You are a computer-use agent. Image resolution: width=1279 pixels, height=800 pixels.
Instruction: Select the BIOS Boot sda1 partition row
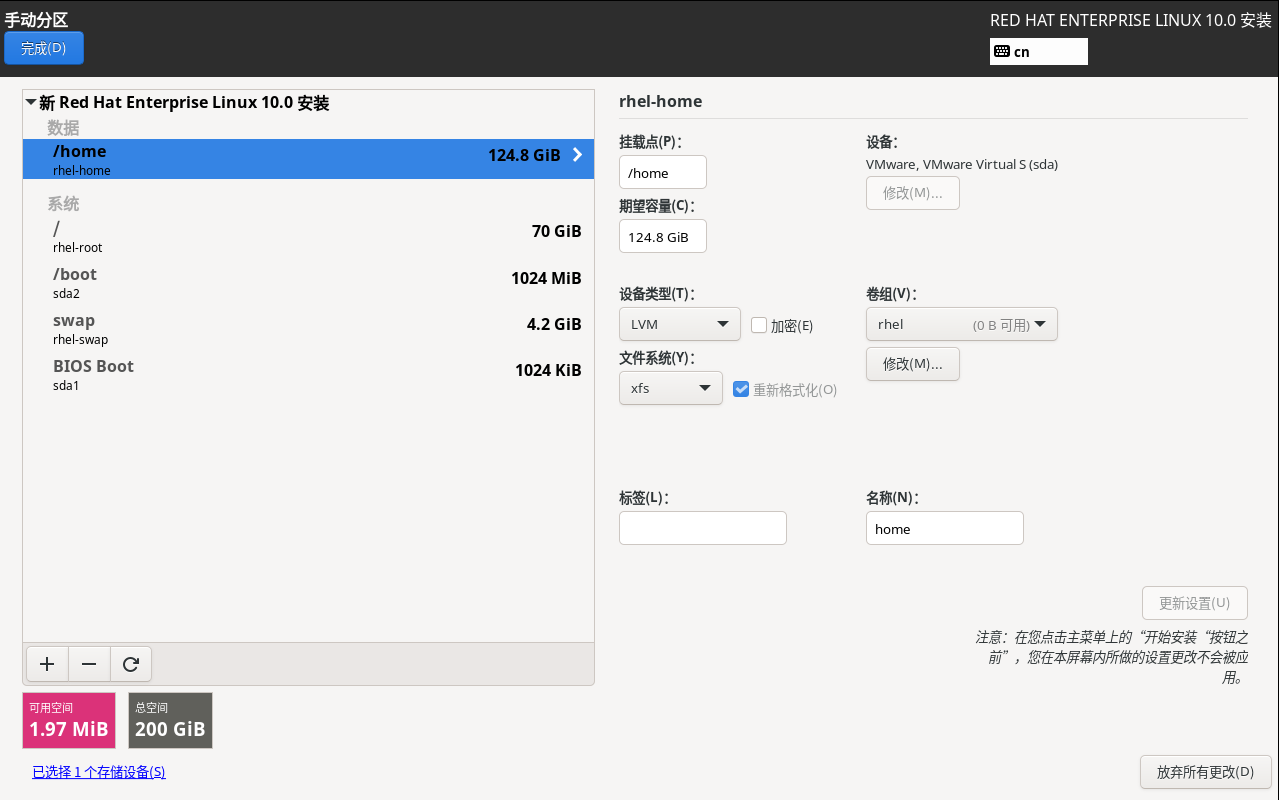pyautogui.click(x=309, y=374)
